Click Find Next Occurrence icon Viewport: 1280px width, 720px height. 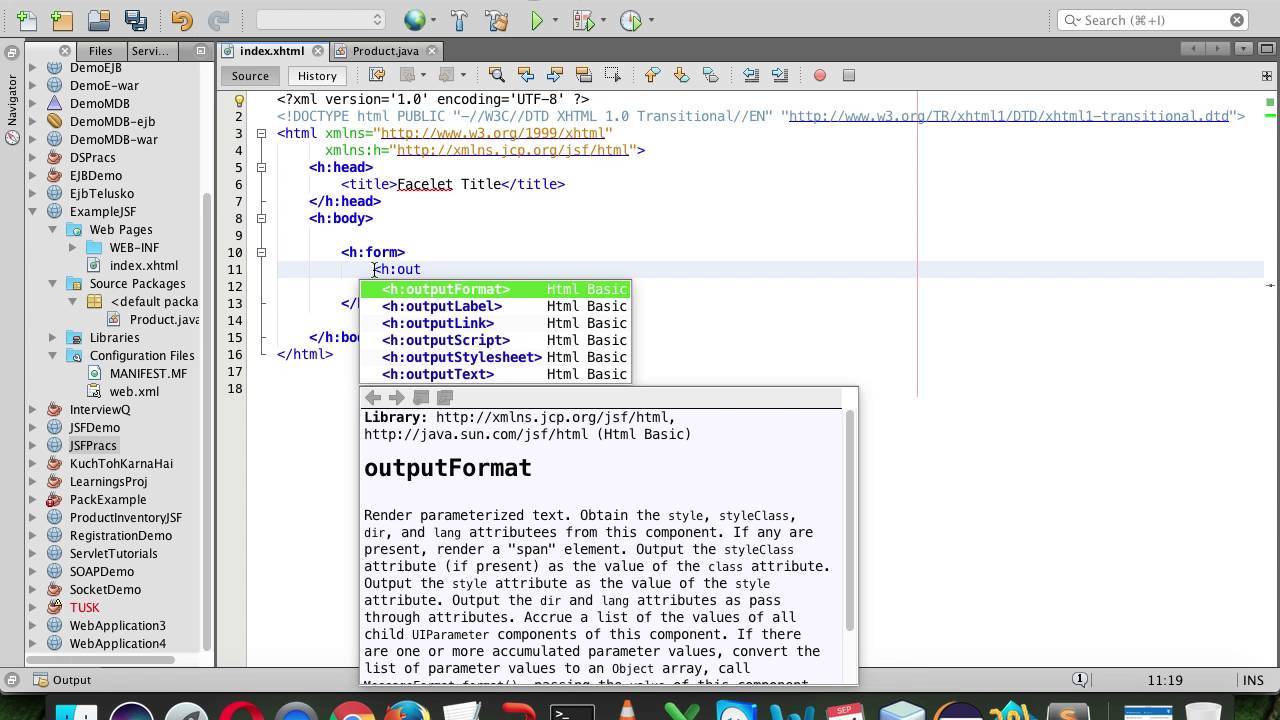click(554, 75)
